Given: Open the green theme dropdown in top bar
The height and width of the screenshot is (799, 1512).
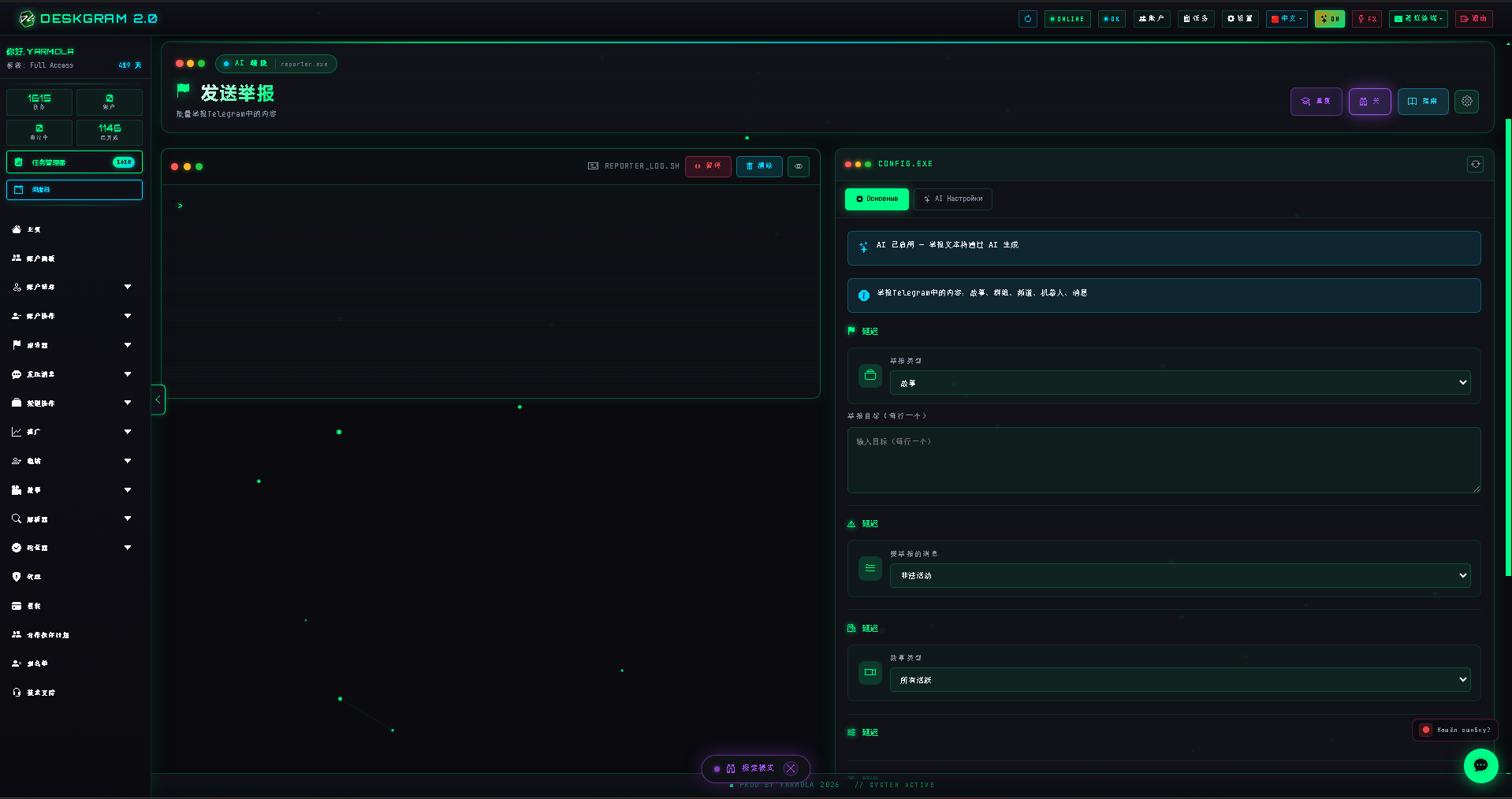Looking at the screenshot, I should pos(1418,19).
